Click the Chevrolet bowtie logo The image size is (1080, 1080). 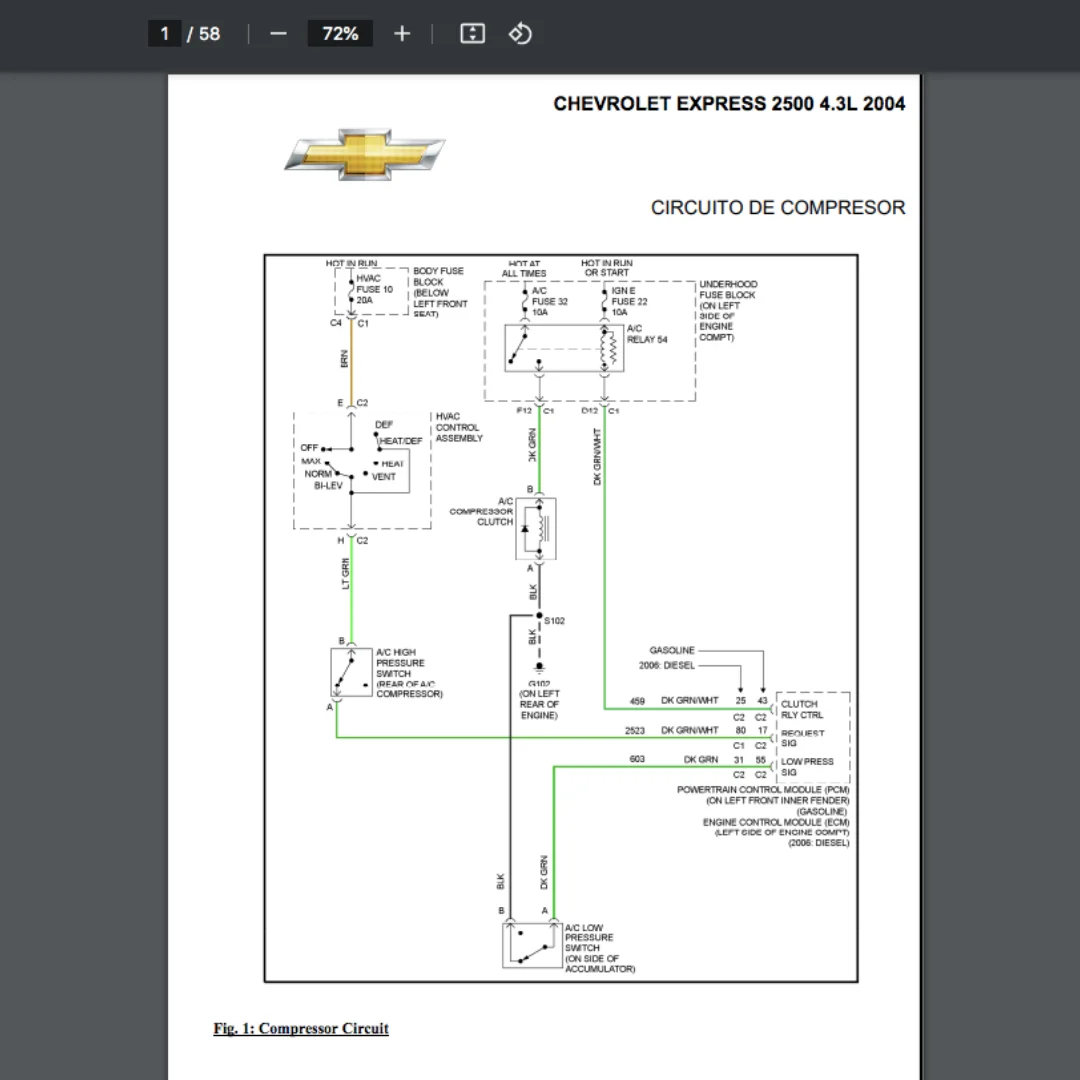click(x=364, y=154)
